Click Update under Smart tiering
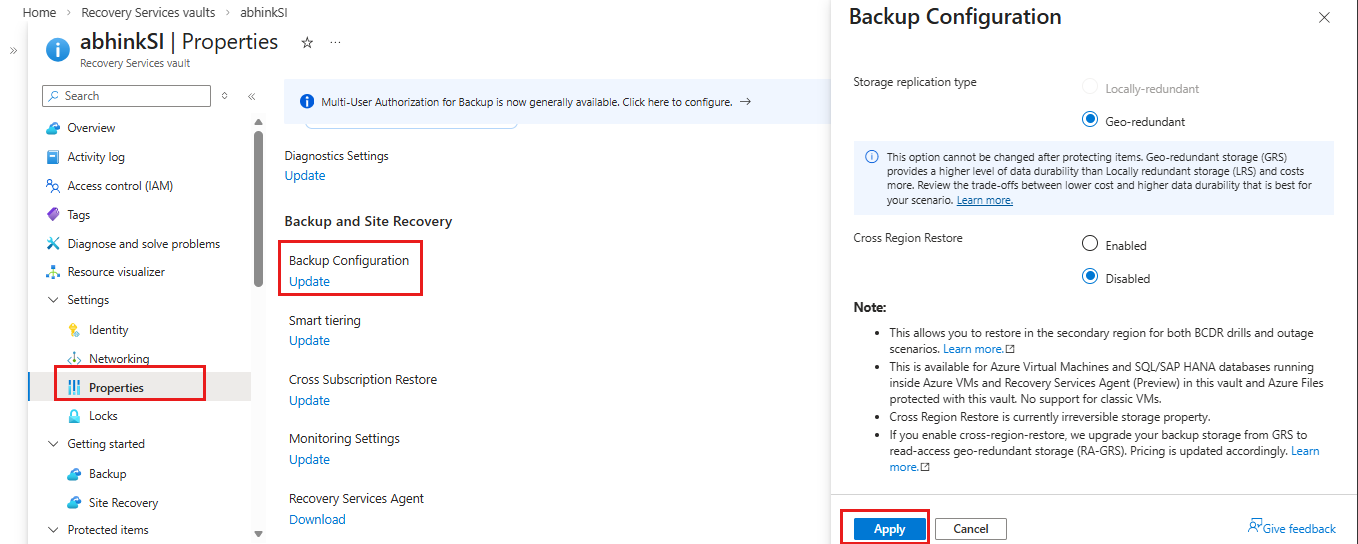Screen dimensions: 1358x544 coord(309,340)
